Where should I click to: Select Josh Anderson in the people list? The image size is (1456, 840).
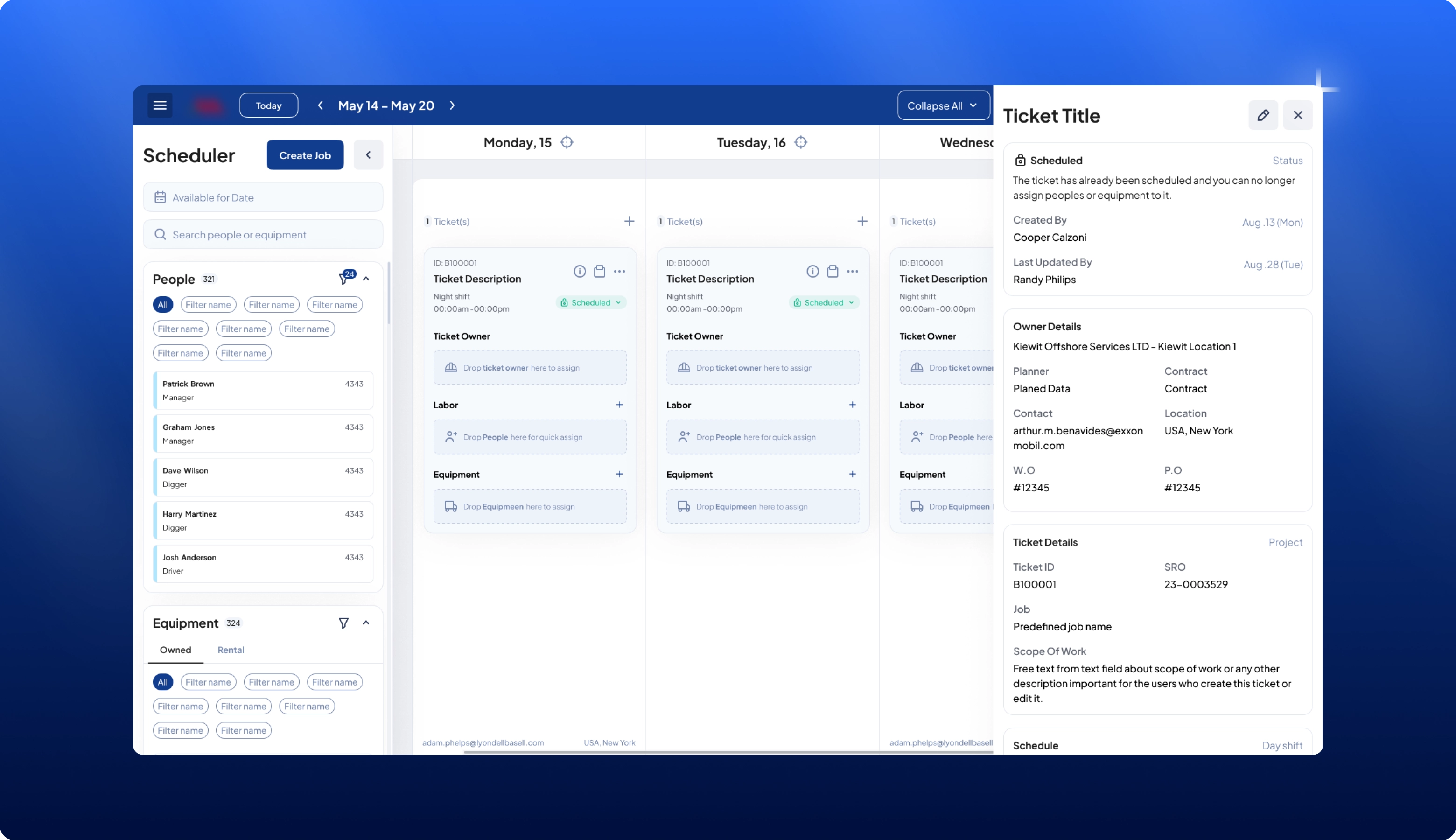[x=263, y=564]
